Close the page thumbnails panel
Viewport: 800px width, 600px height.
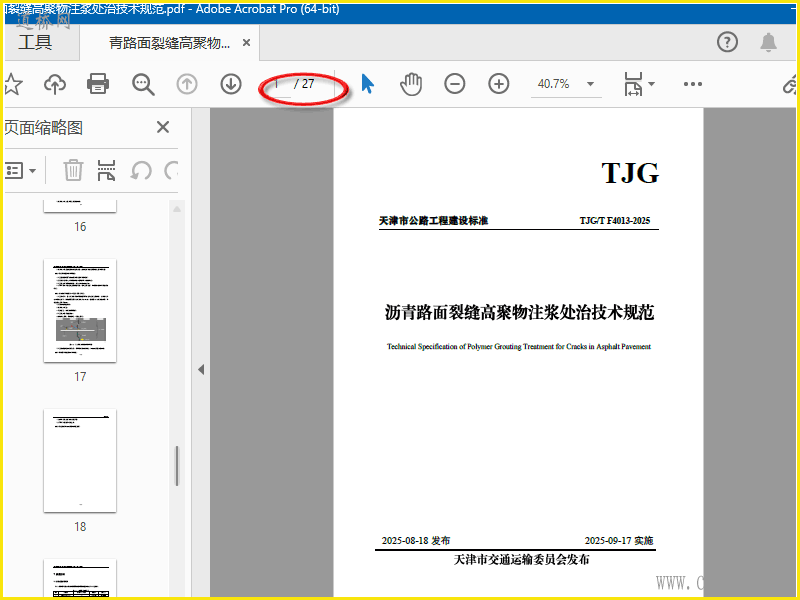pyautogui.click(x=163, y=127)
